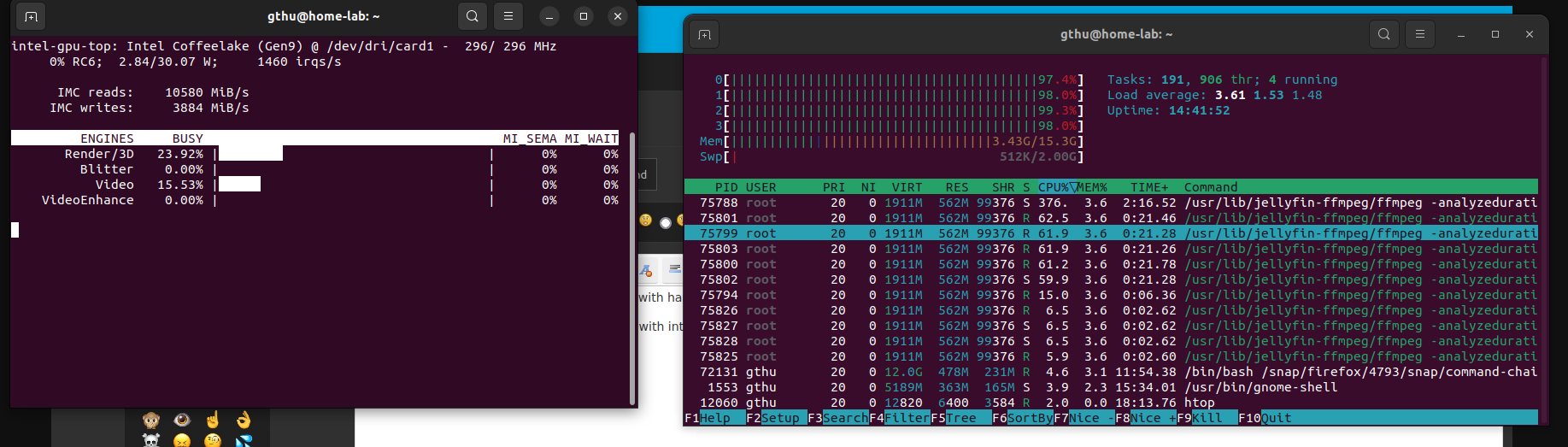Open F2 Setup in htop
Screen dimensions: 1568x447
click(x=779, y=418)
